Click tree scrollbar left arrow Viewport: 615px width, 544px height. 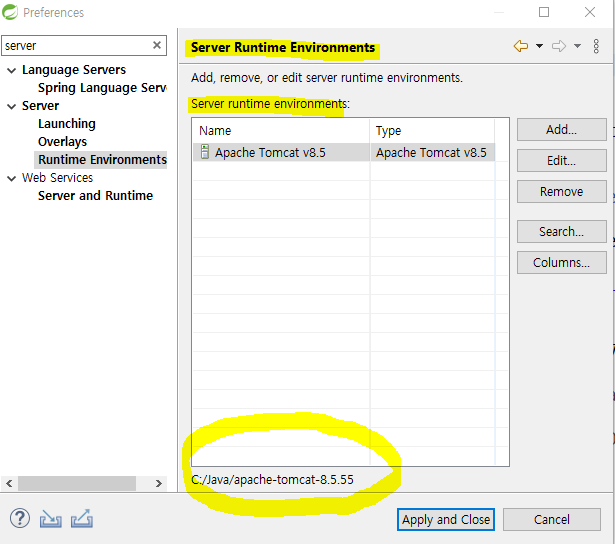9,483
